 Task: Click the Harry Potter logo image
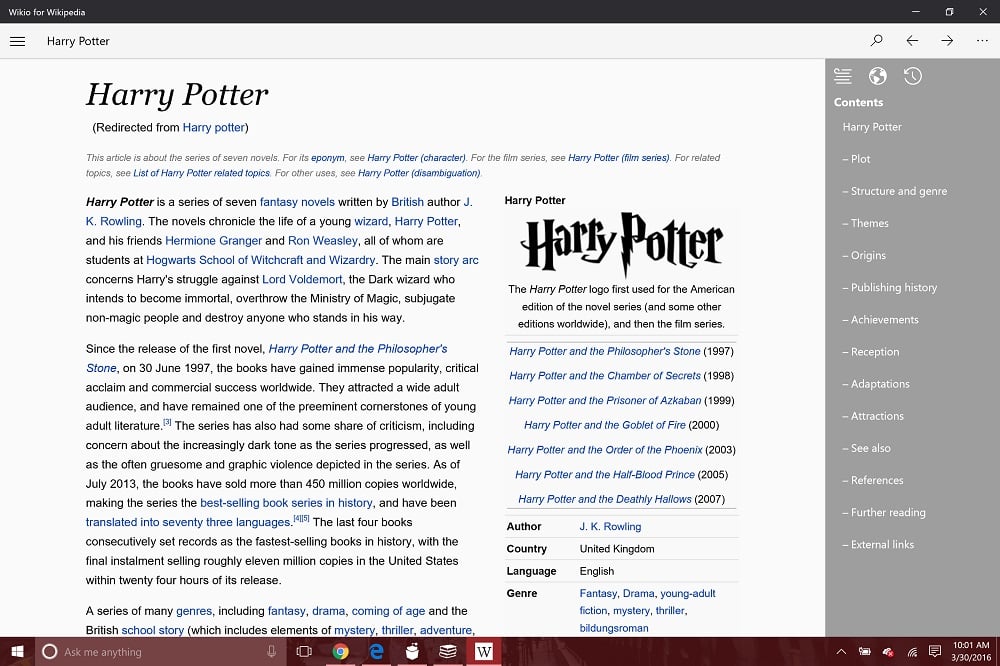tap(622, 245)
